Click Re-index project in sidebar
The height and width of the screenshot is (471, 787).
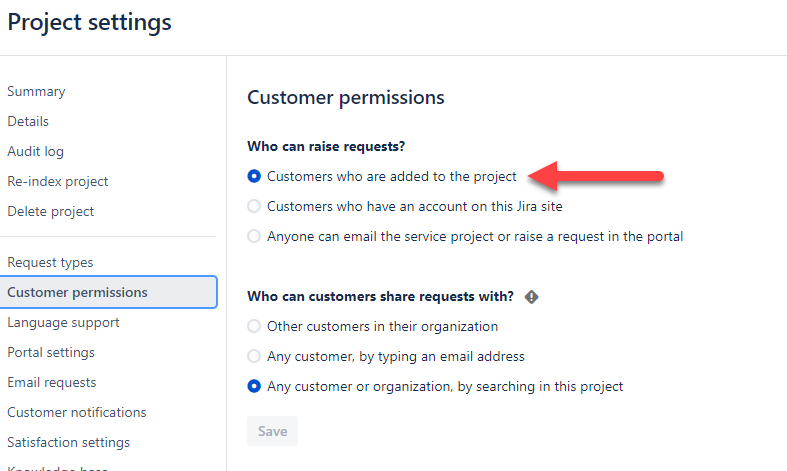point(58,182)
